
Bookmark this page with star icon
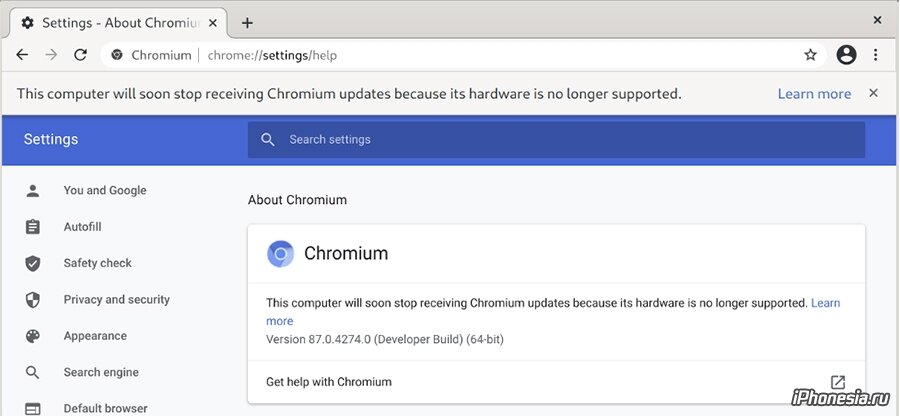pyautogui.click(x=810, y=55)
